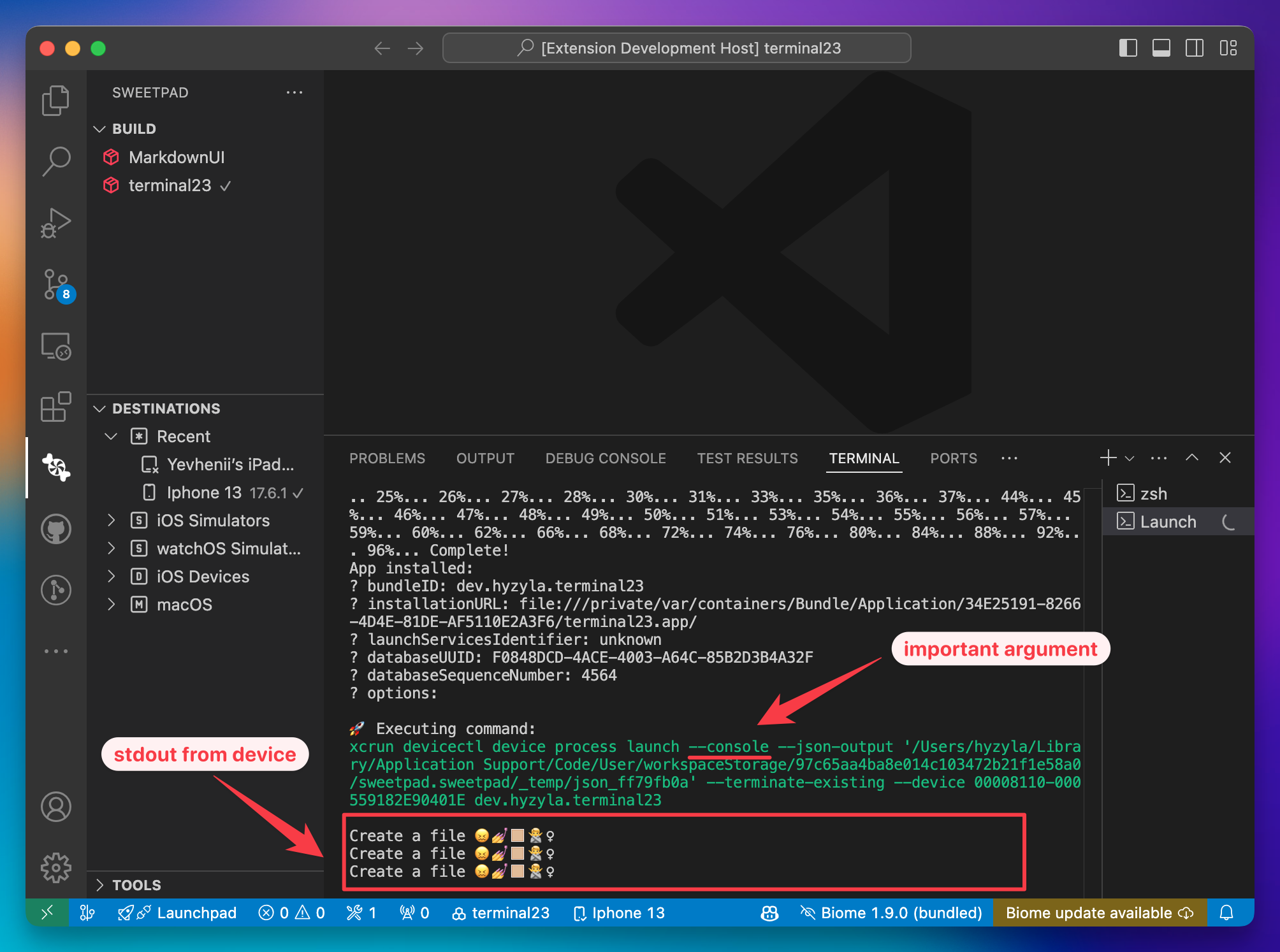
Task: Click the Manage gear icon
Action: [x=55, y=867]
